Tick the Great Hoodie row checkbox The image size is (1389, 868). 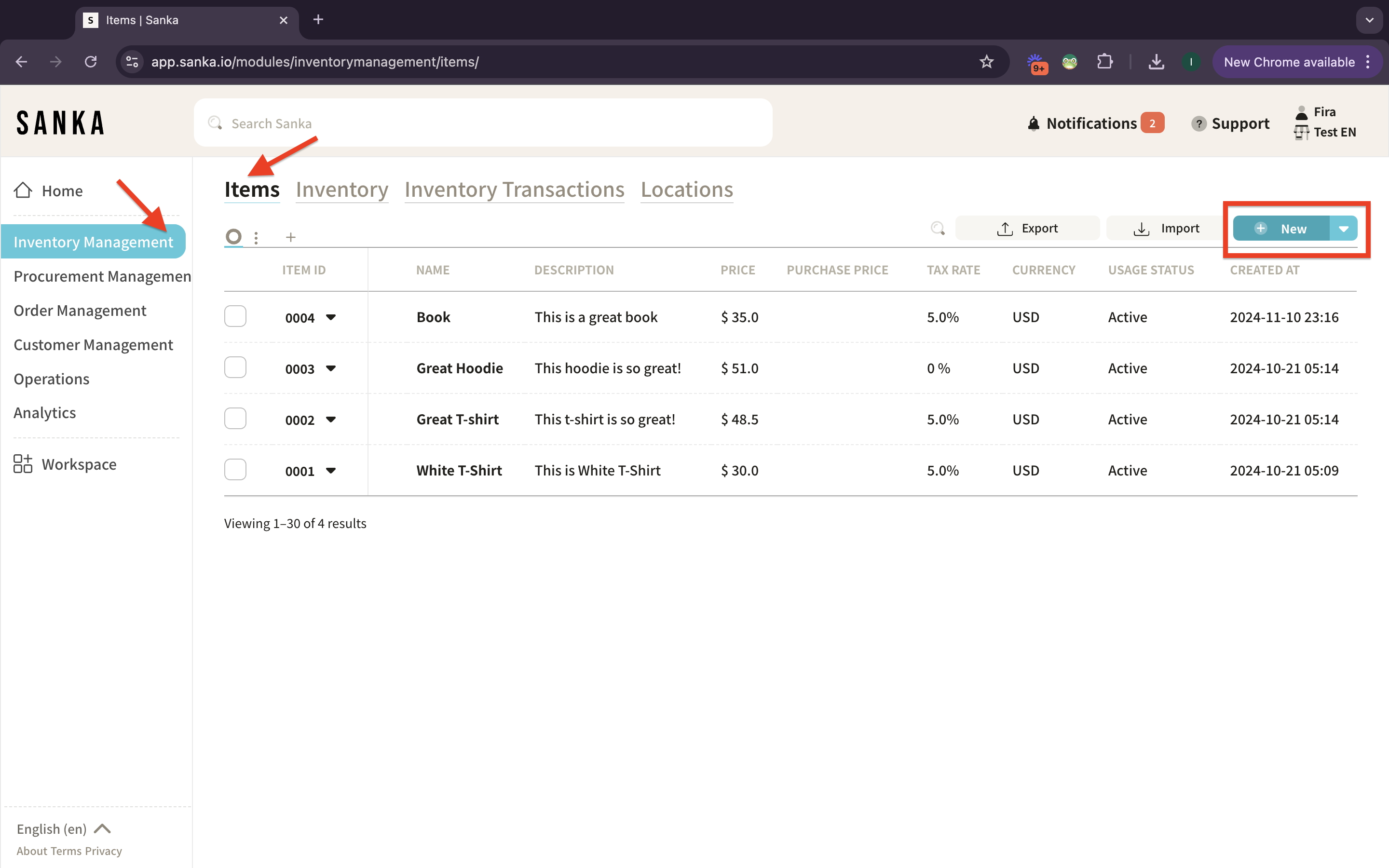coord(235,367)
